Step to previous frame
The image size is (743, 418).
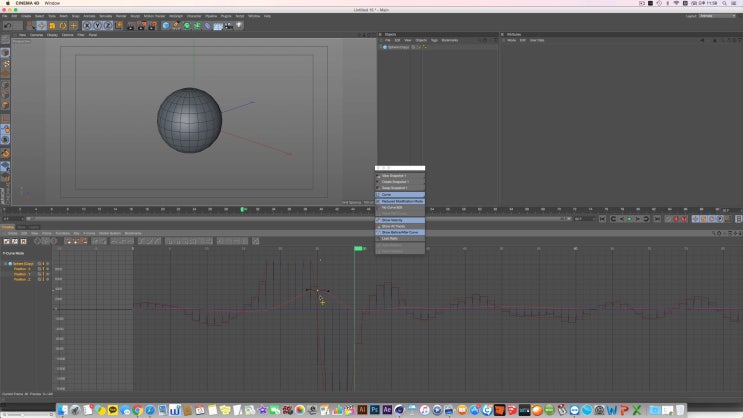621,219
